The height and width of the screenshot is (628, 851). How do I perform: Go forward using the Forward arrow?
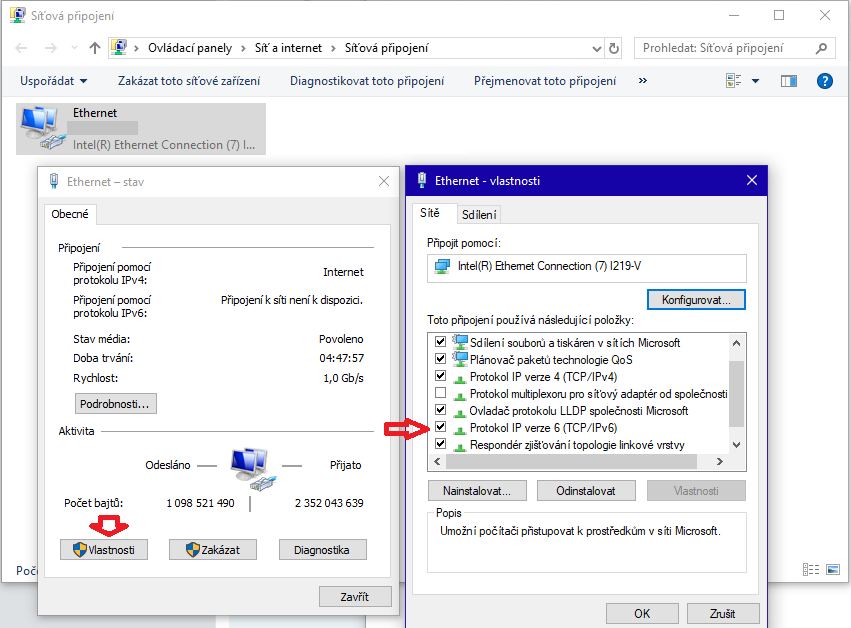tap(50, 48)
